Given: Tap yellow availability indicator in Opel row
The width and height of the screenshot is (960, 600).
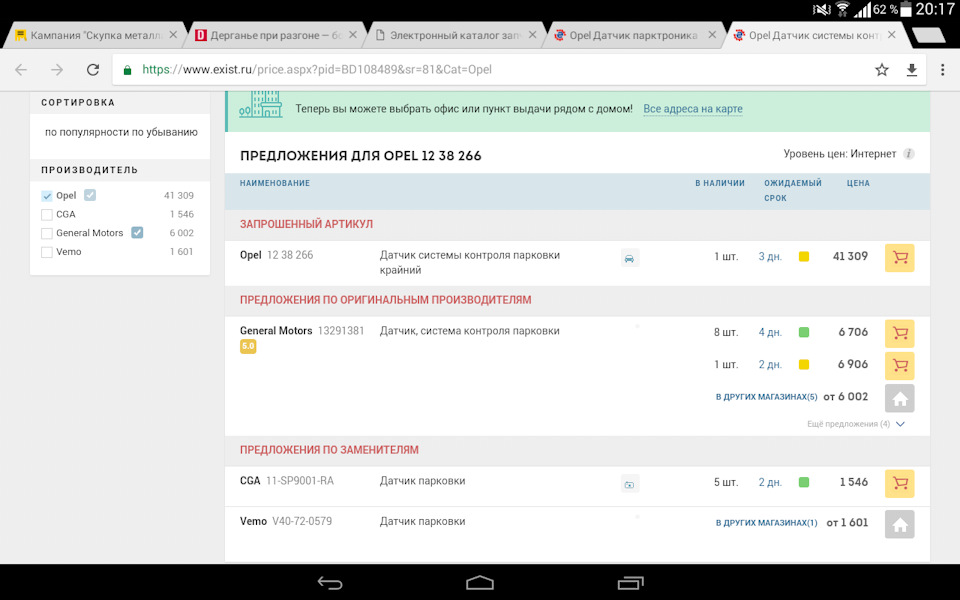Looking at the screenshot, I should coord(804,257).
